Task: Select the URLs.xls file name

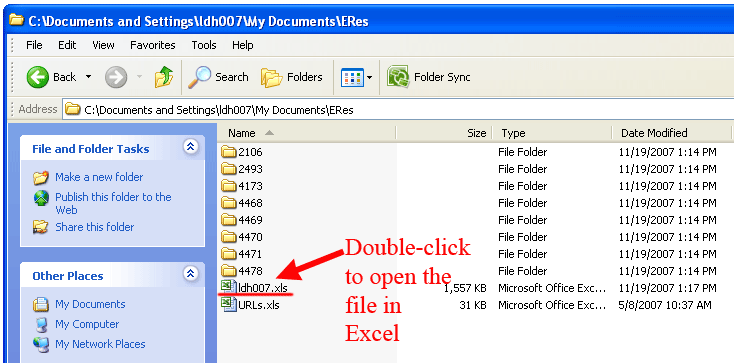Action: click(259, 305)
